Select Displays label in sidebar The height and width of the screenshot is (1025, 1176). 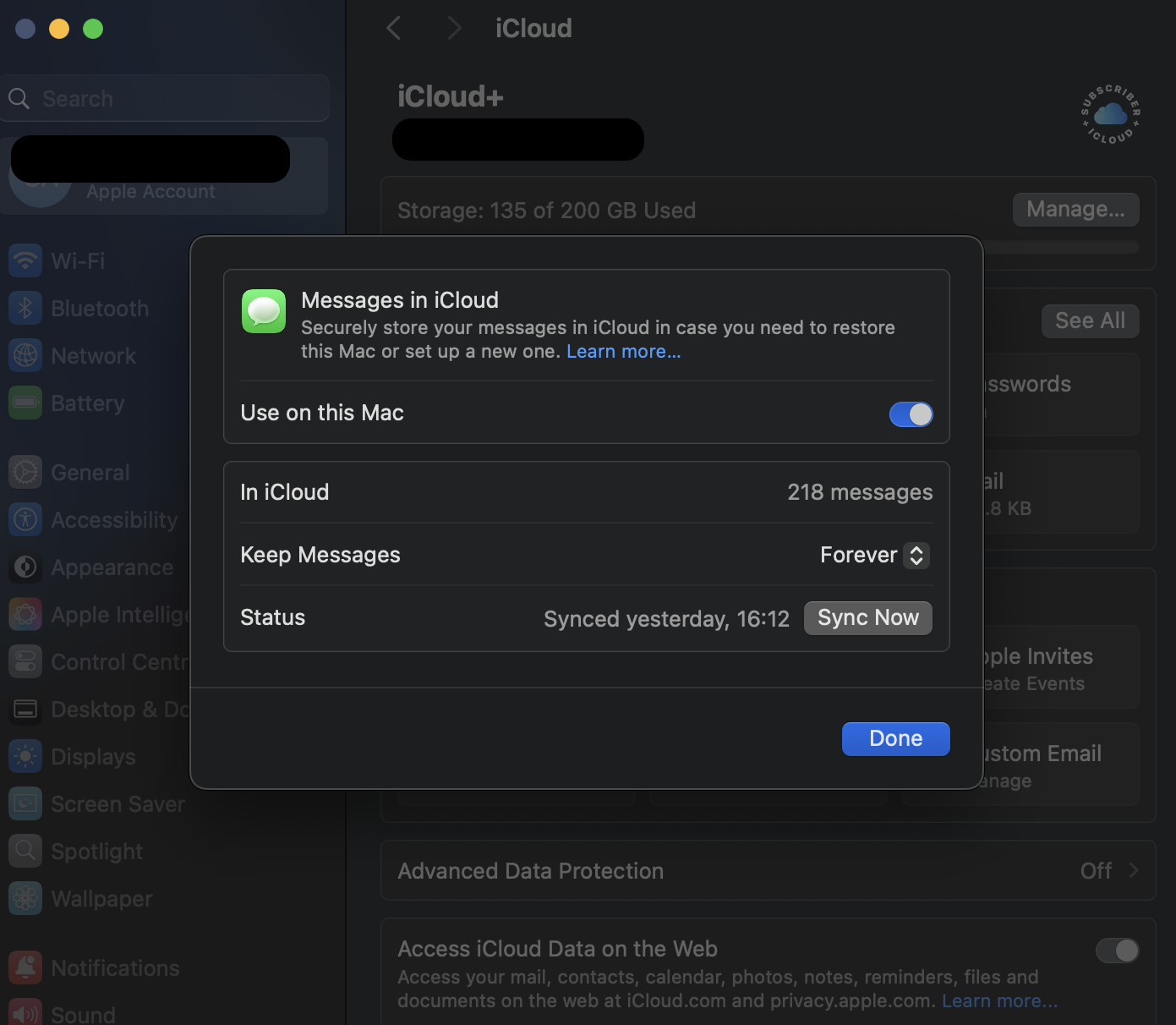pyautogui.click(x=93, y=756)
